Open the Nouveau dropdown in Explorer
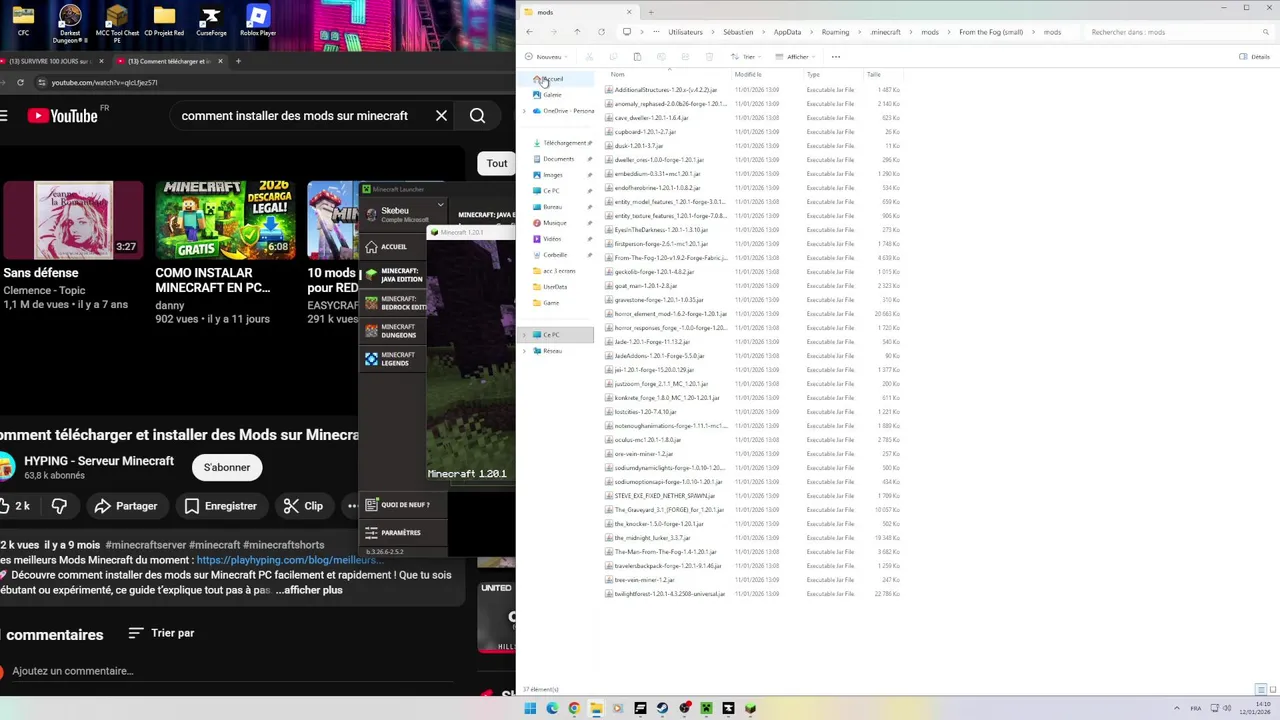Image resolution: width=1280 pixels, height=720 pixels. click(x=544, y=57)
